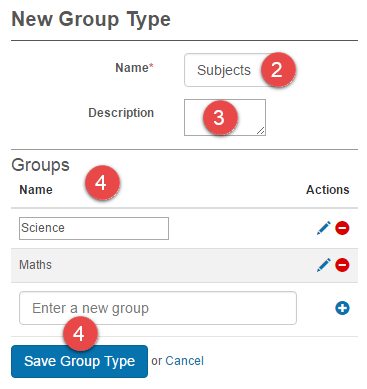Add new group with plus icon
The image size is (367, 389).
tap(342, 308)
